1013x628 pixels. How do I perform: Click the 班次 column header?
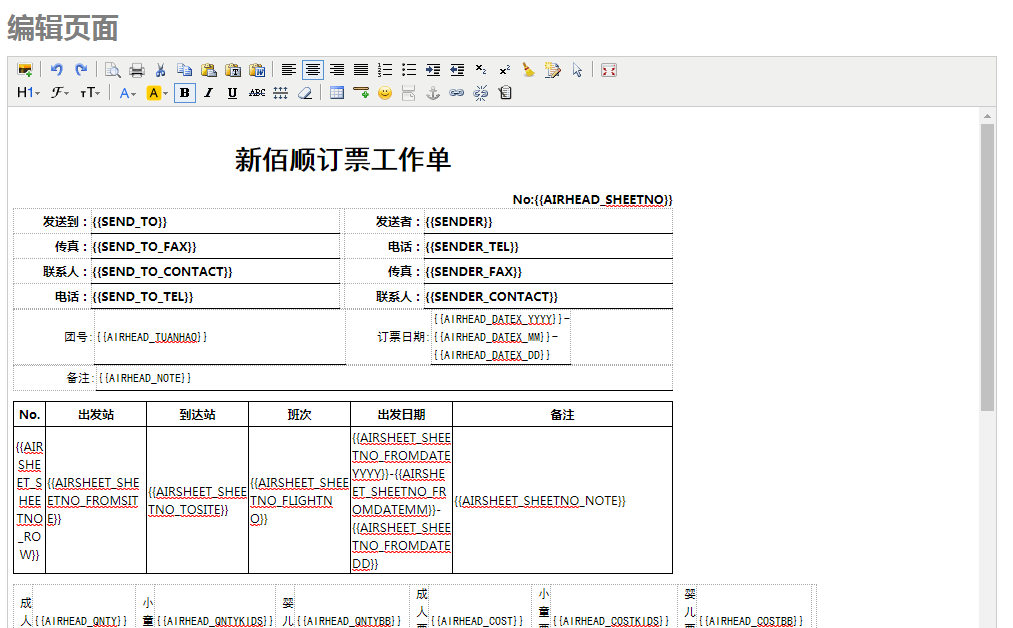[x=299, y=415]
